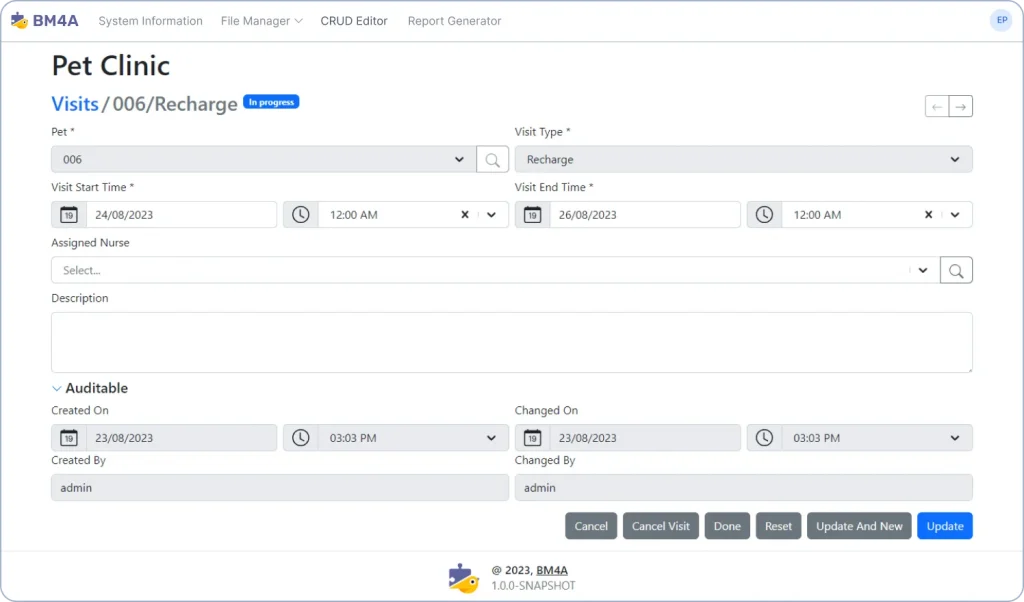The width and height of the screenshot is (1024, 602).
Task: Click the Pet Clinic heading
Action: tap(111, 66)
